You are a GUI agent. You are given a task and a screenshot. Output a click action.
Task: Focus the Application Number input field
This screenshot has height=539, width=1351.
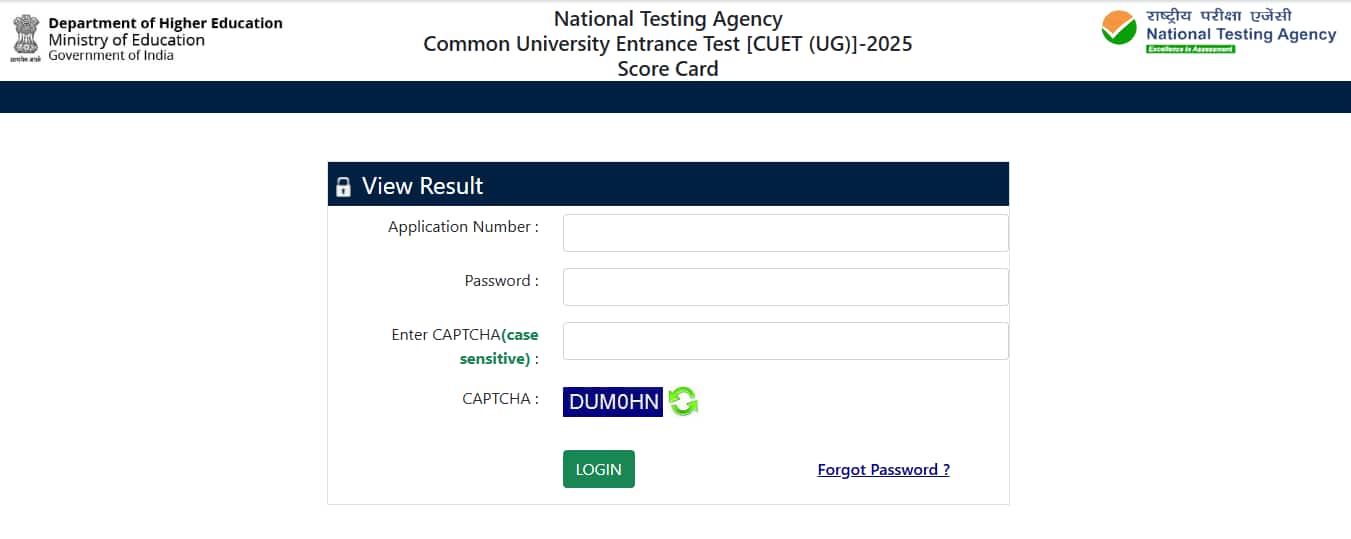785,233
